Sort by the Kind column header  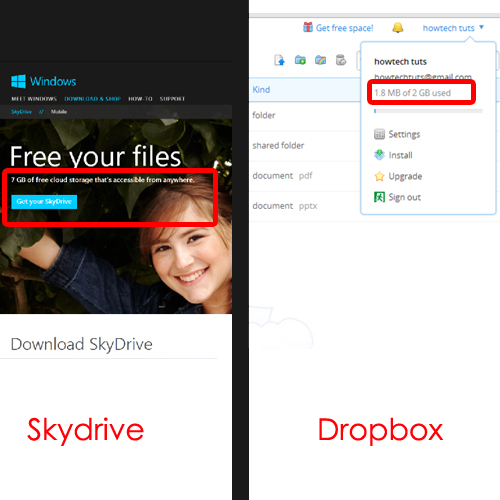pyautogui.click(x=261, y=90)
